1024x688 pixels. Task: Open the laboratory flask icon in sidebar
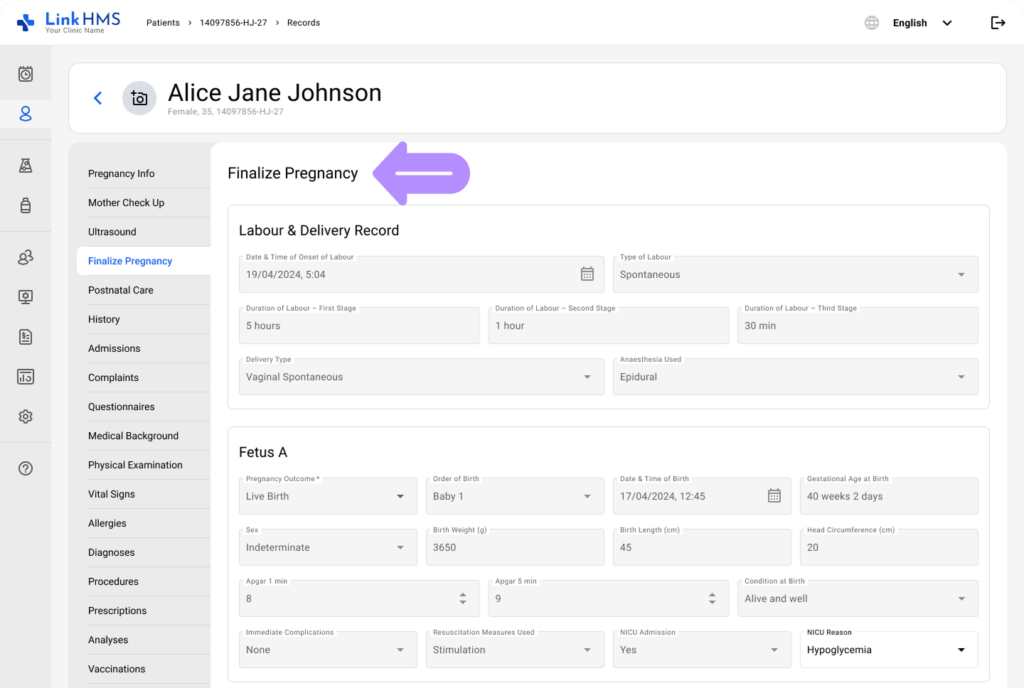pyautogui.click(x=26, y=166)
